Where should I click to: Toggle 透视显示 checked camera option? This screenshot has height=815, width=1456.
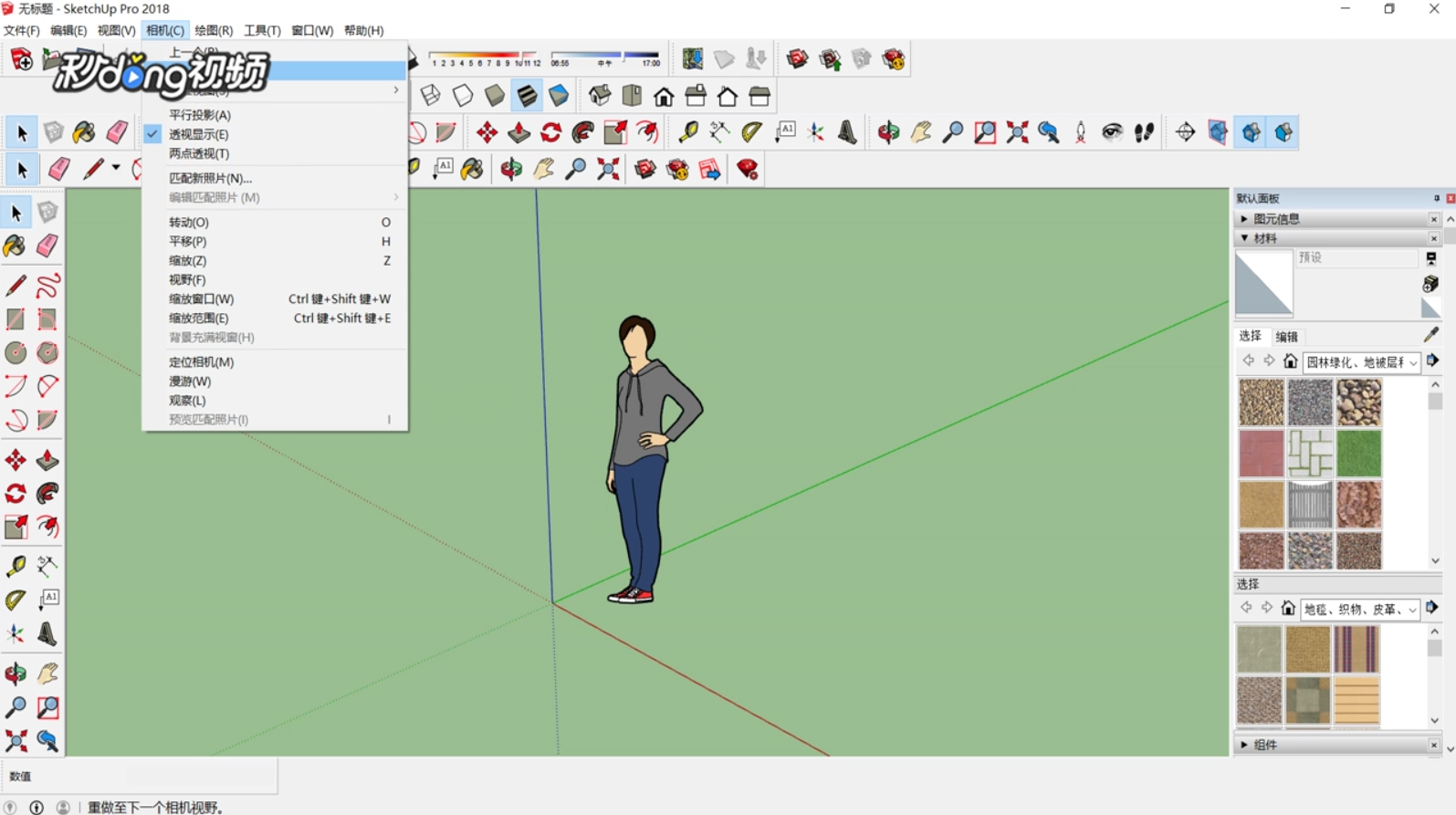coord(198,134)
